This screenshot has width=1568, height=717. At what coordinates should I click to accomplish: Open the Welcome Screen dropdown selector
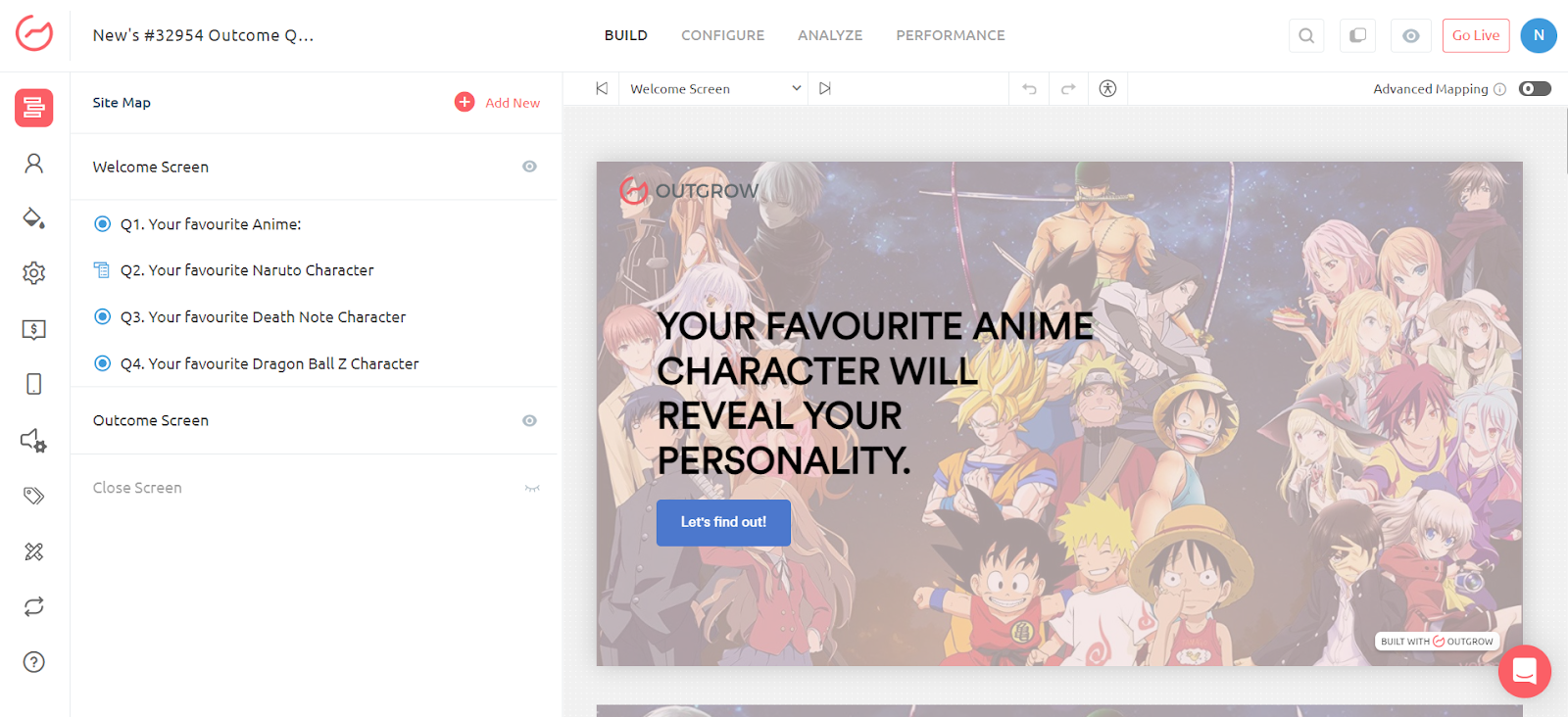click(715, 88)
